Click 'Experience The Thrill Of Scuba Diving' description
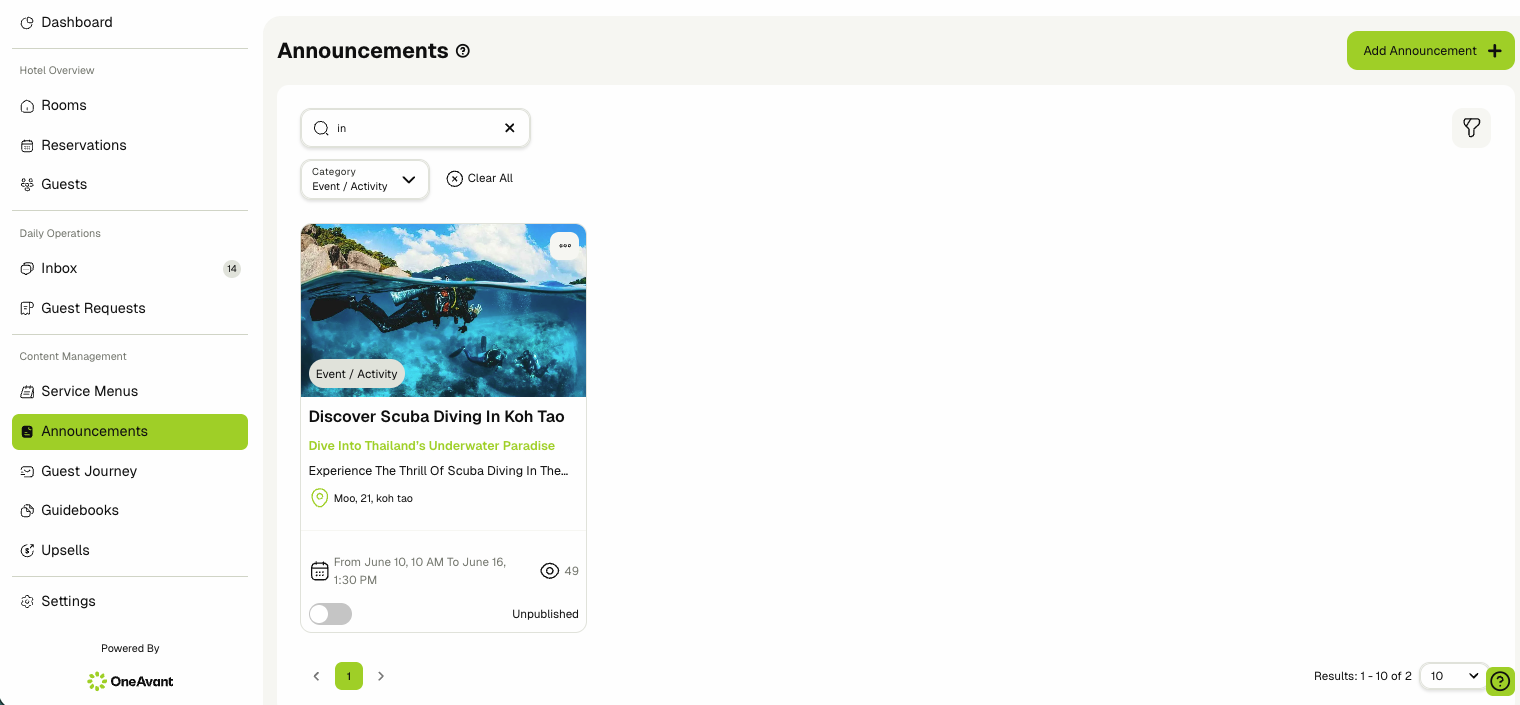Viewport: 1520px width, 705px height. click(438, 470)
